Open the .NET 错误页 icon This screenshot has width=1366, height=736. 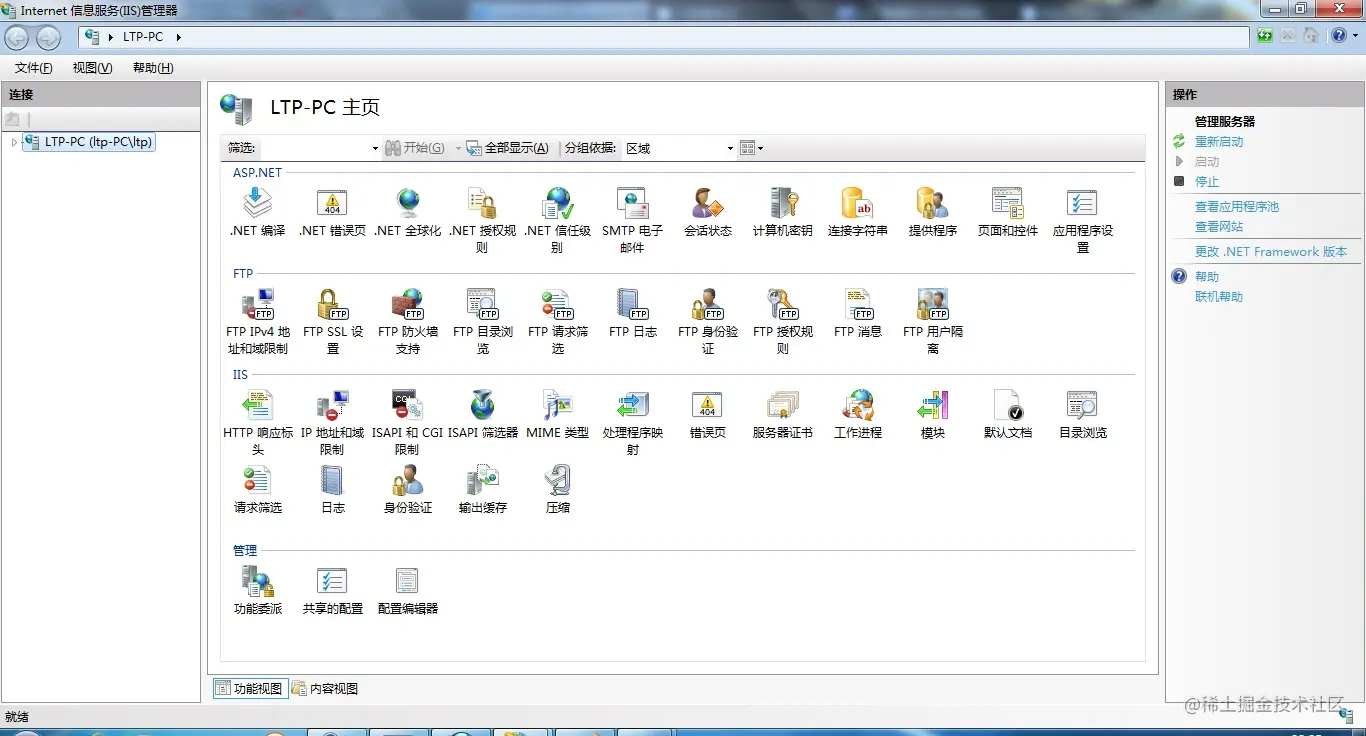333,204
